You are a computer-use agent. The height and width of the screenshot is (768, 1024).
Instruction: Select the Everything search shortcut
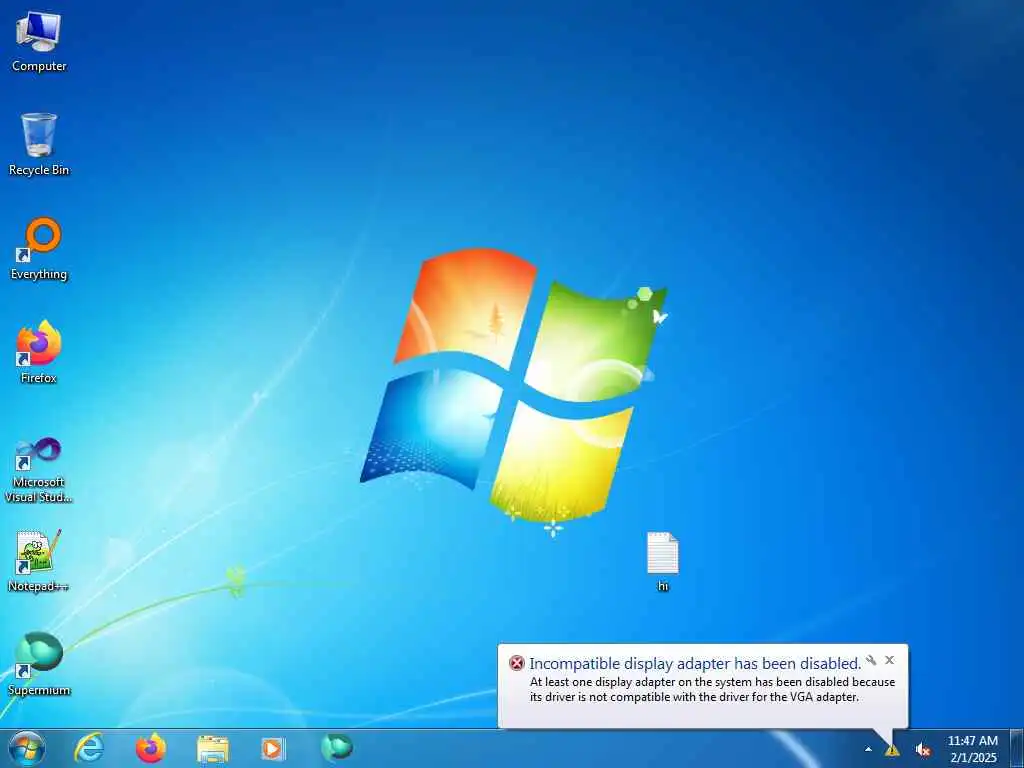[39, 249]
